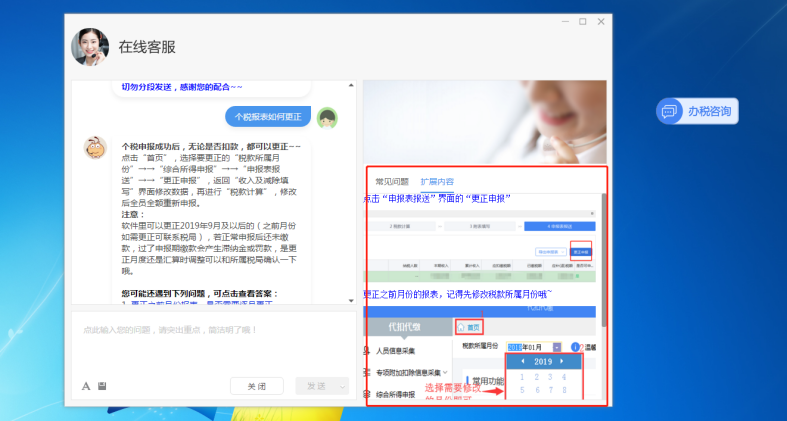
Task: Click the text 更正之前月份的报表
Action: tap(399, 294)
